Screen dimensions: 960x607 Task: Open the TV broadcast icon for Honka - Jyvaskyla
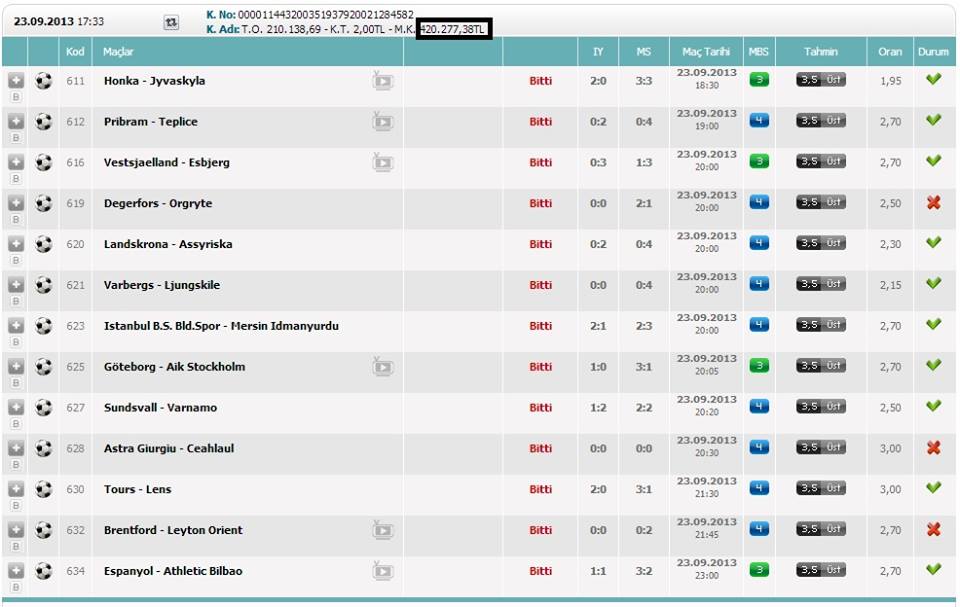pyautogui.click(x=382, y=81)
